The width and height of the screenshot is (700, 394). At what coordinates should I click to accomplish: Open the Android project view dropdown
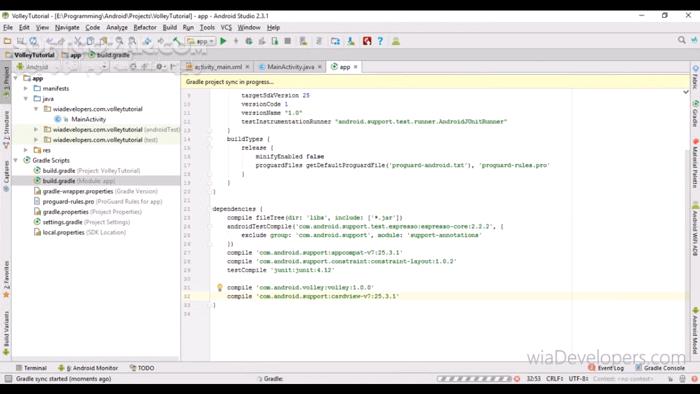point(61,67)
